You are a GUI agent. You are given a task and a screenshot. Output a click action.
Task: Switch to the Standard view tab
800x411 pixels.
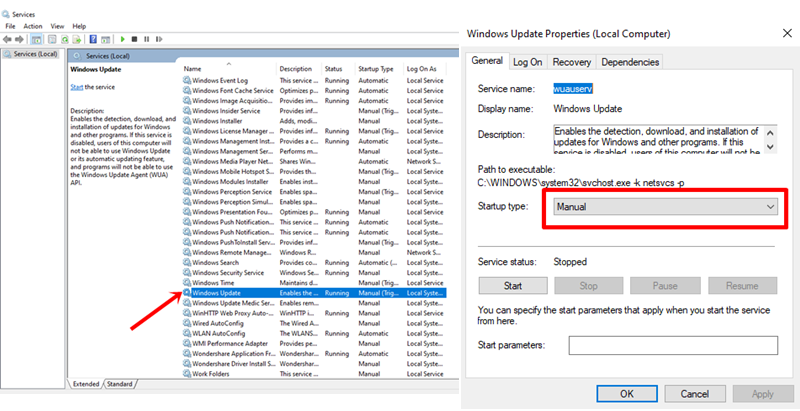120,384
